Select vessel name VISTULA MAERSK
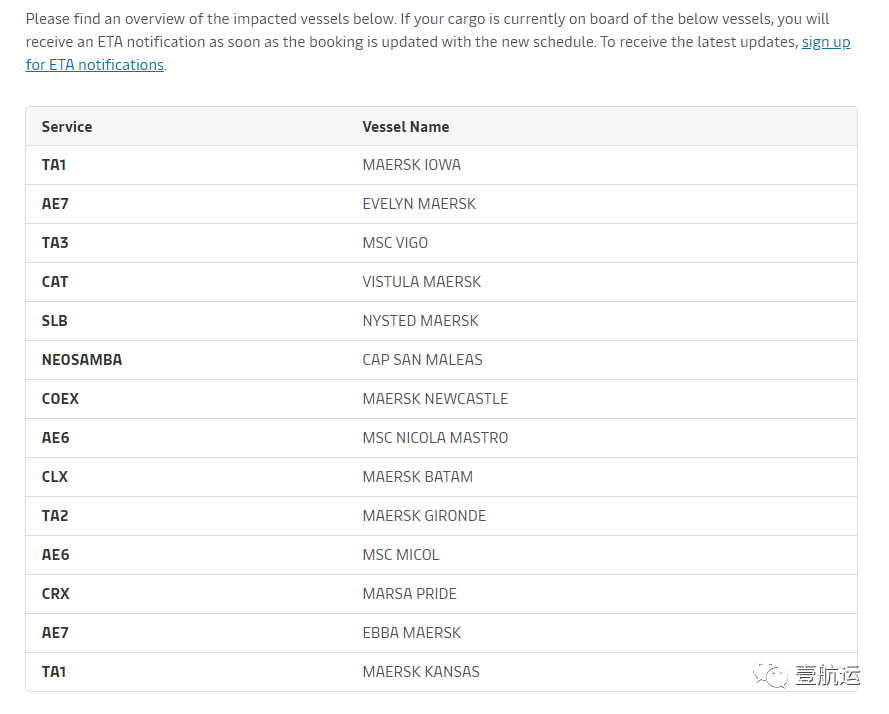Viewport: 889px width, 714px height. 422,282
